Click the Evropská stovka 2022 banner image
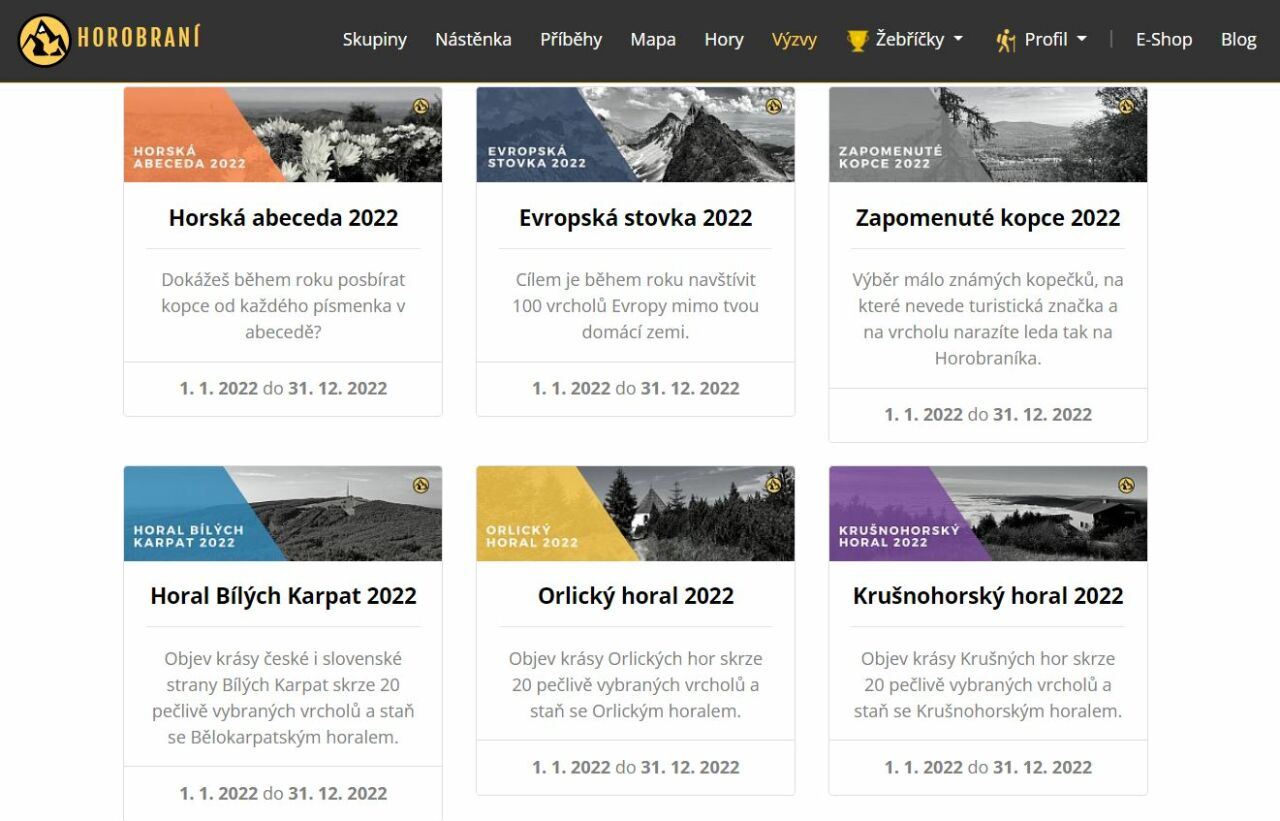 635,135
